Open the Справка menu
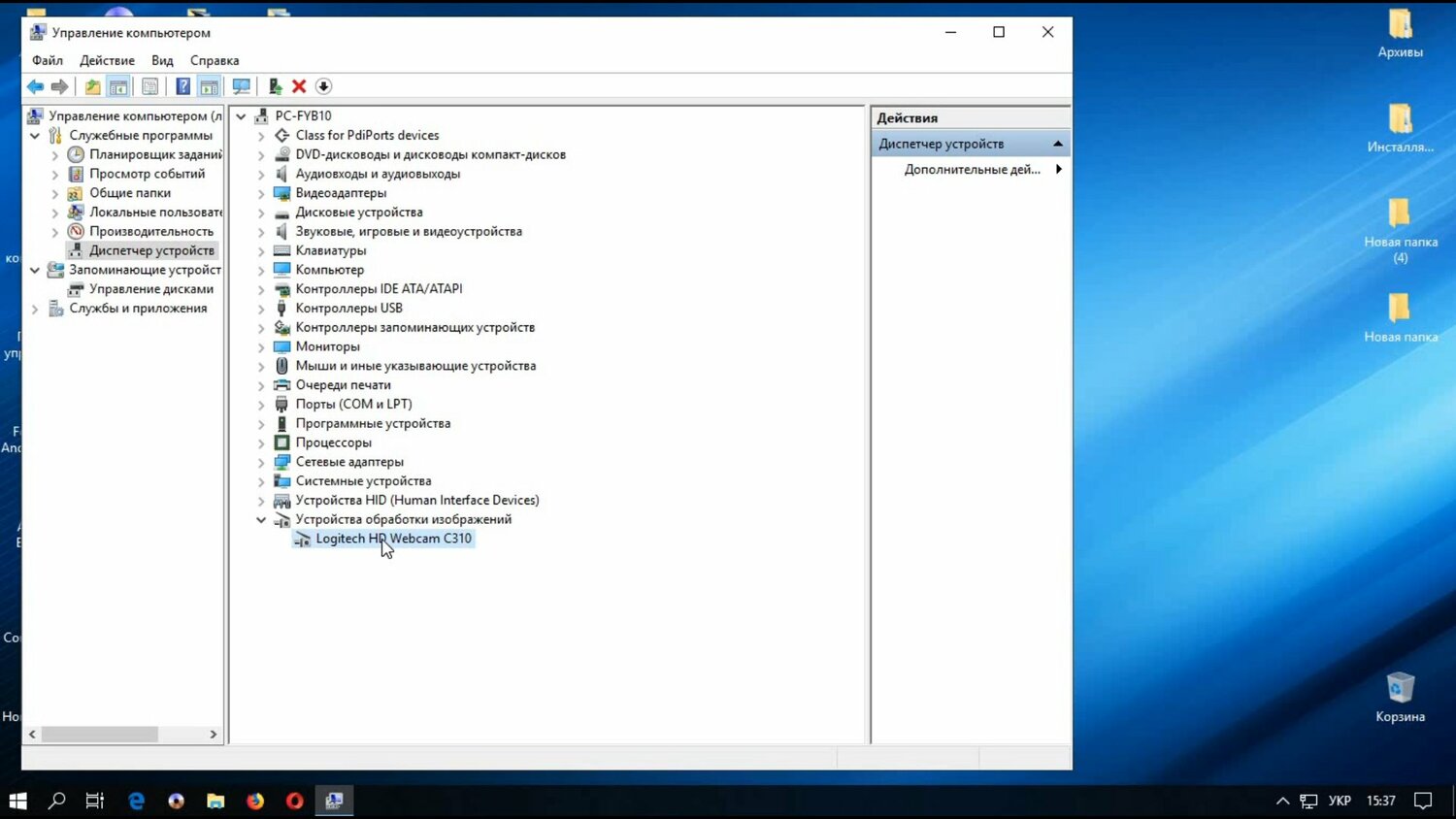Viewport: 1456px width, 819px height. 215,60
